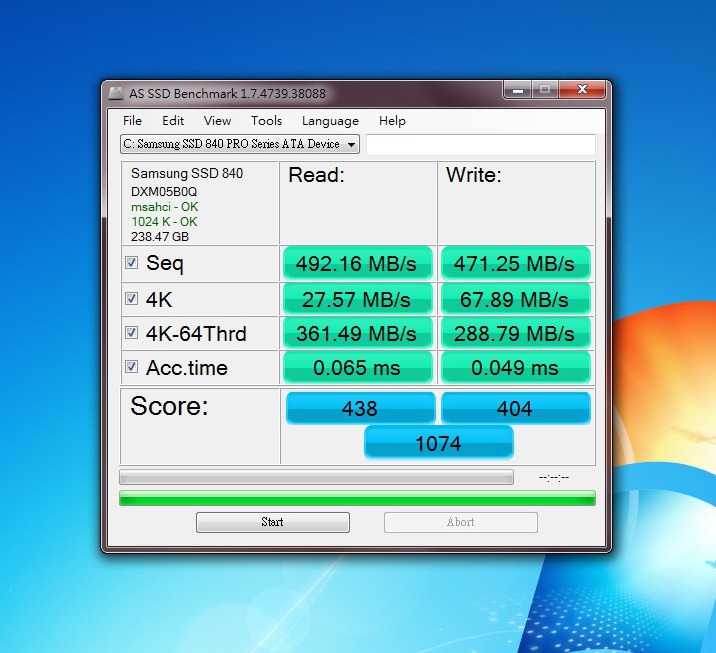This screenshot has height=653, width=716.
Task: Click the Write: column header
Action: click(474, 175)
